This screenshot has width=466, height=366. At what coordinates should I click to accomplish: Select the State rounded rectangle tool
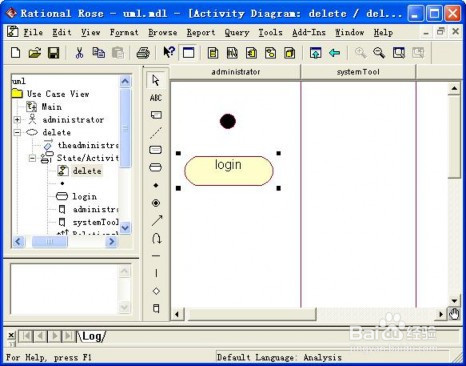(x=156, y=150)
